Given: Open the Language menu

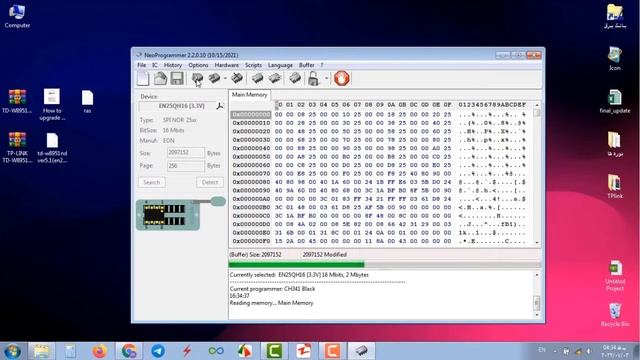Looking at the screenshot, I should click(280, 65).
